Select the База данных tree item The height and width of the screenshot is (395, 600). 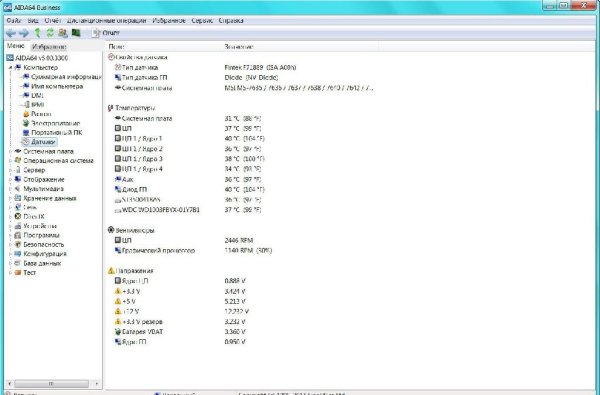click(38, 263)
